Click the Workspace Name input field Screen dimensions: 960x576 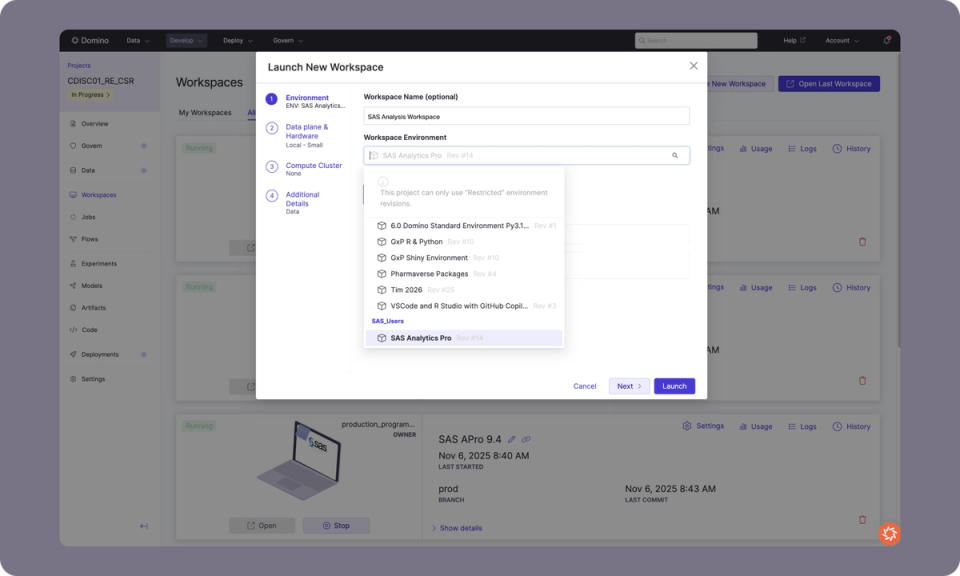point(525,115)
